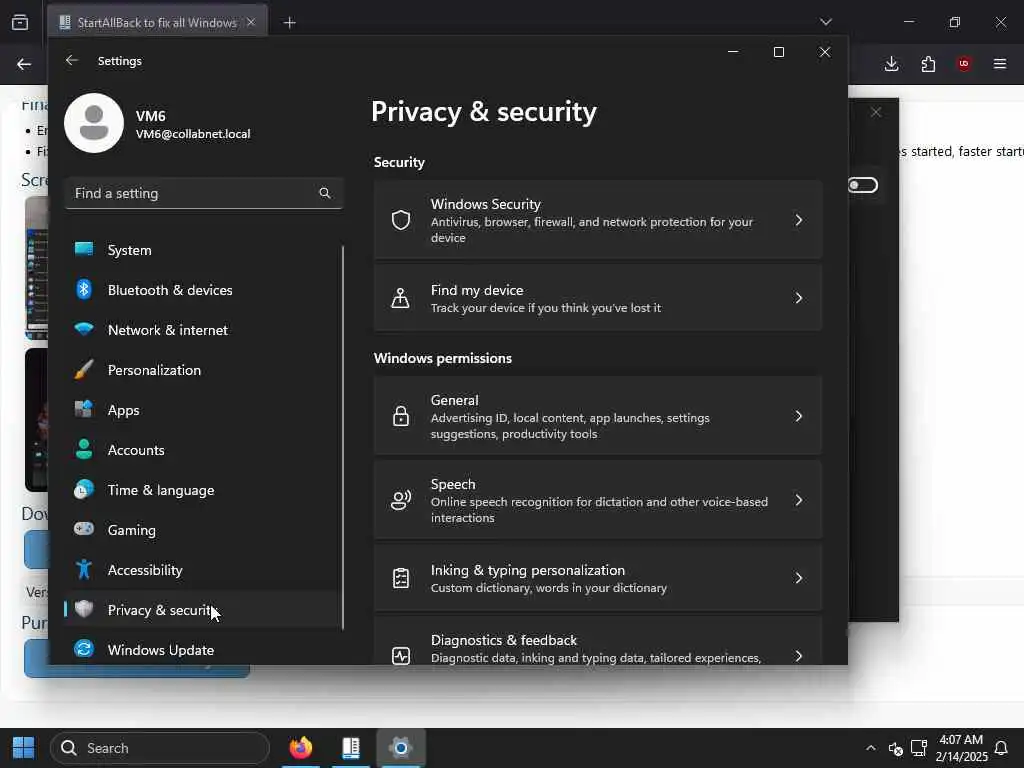Click the Network wifi icon in sidebar
The image size is (1024, 768).
84,328
